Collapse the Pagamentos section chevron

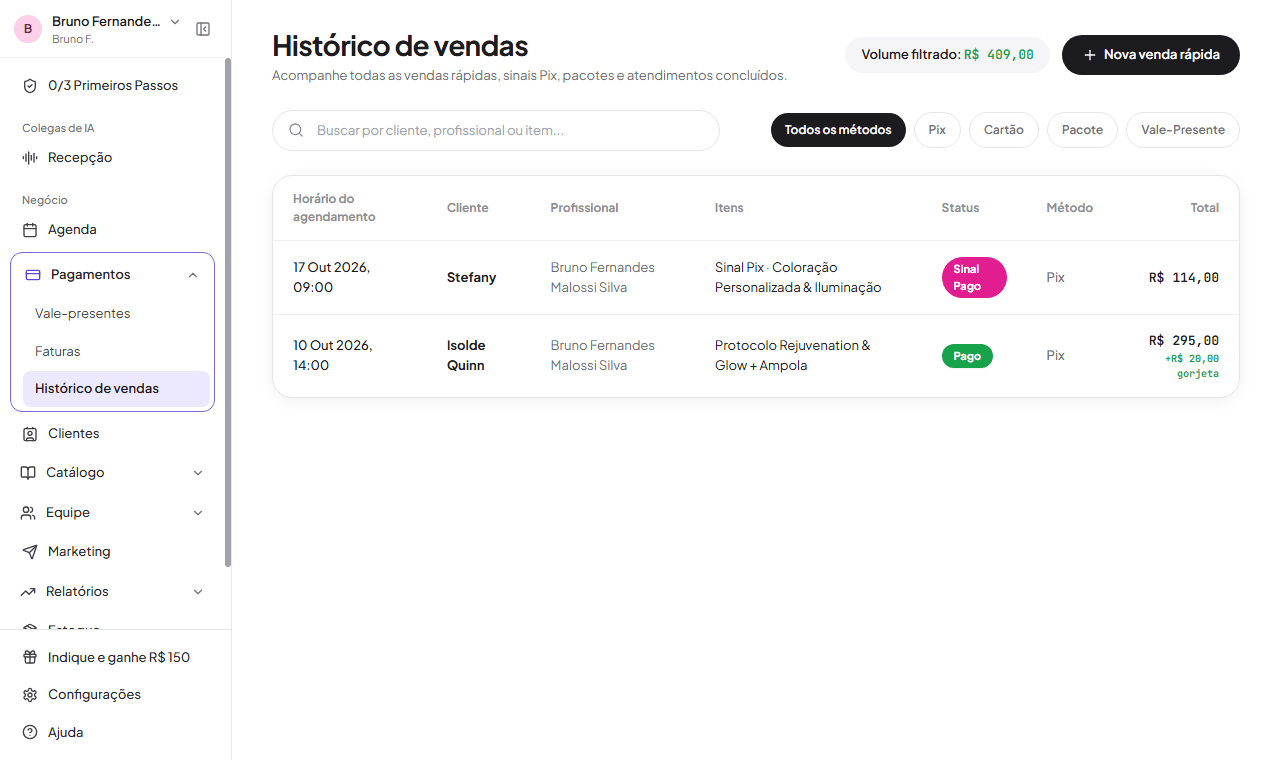[x=193, y=275]
